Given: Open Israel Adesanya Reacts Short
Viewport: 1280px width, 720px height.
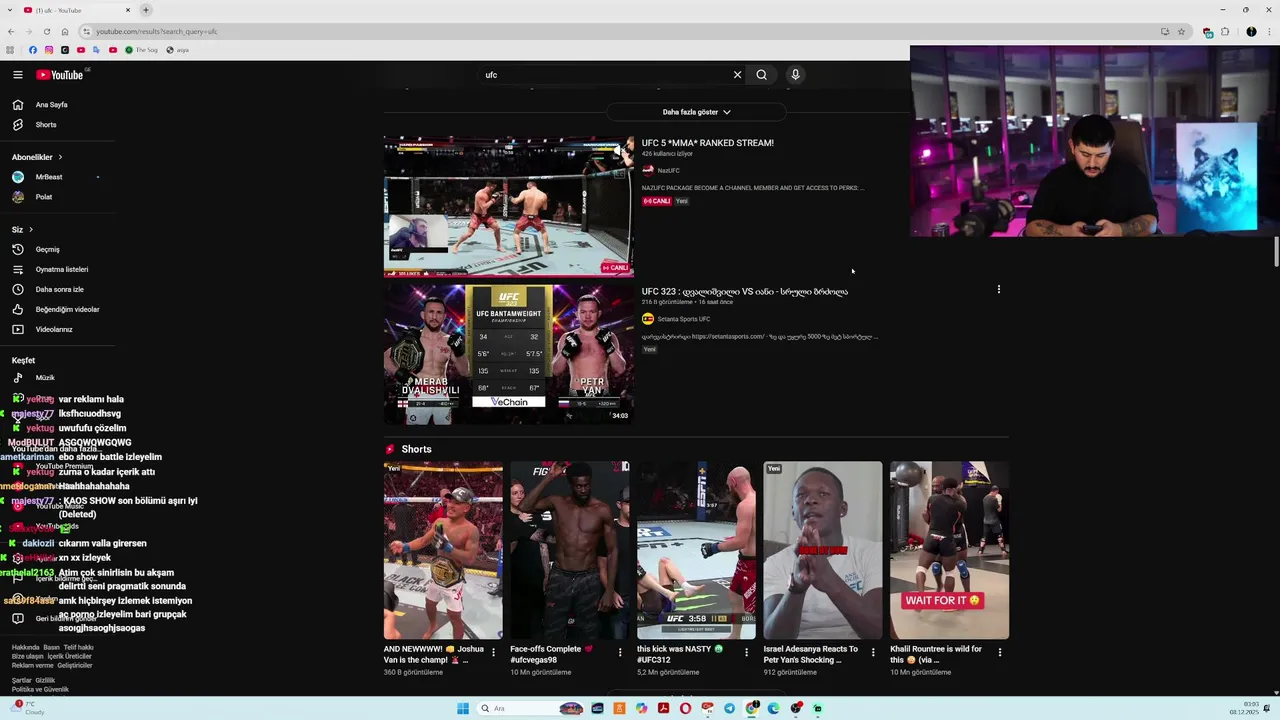Looking at the screenshot, I should coord(823,550).
